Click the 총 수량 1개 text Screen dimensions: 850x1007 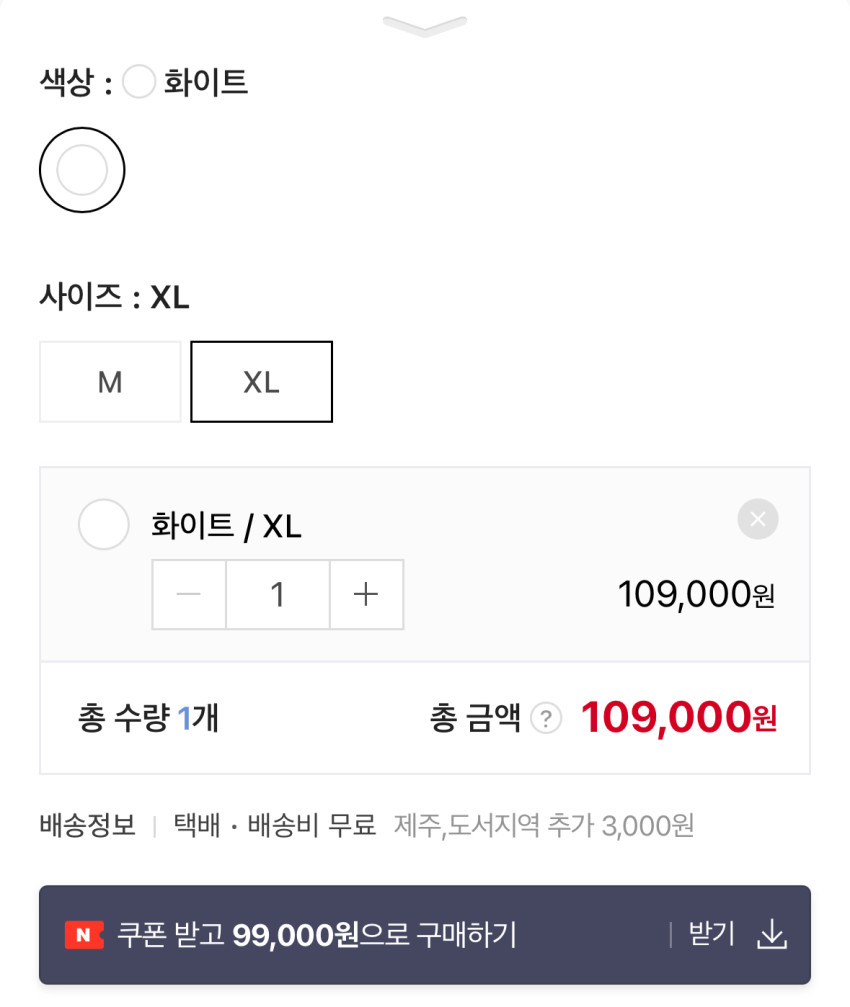[x=148, y=718]
